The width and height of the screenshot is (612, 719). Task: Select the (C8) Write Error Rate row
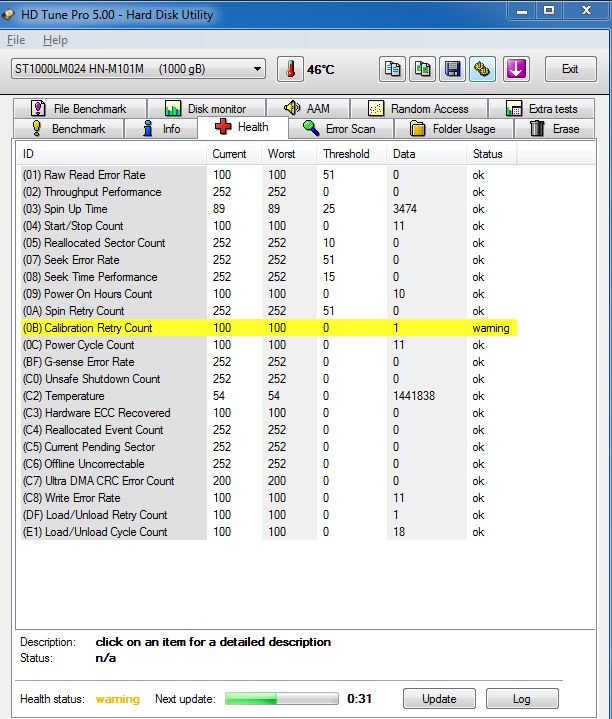tap(269, 498)
